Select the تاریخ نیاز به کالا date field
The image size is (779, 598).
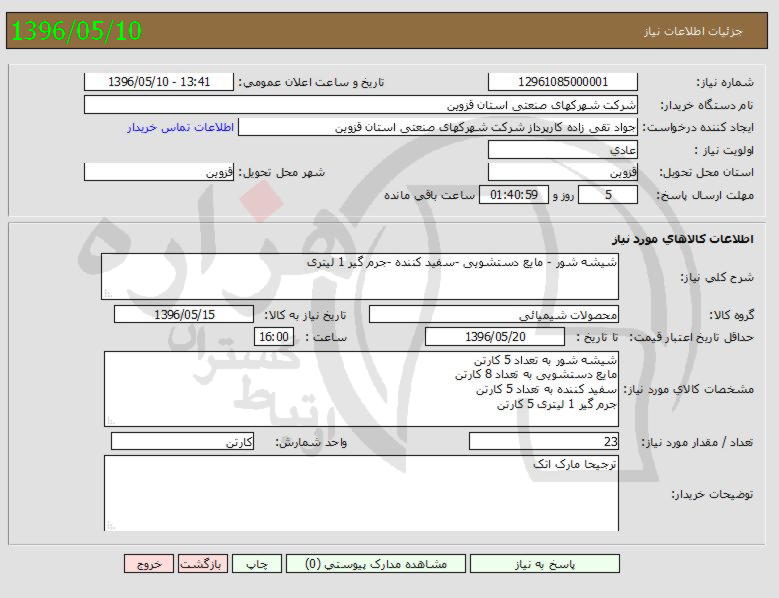point(184,314)
